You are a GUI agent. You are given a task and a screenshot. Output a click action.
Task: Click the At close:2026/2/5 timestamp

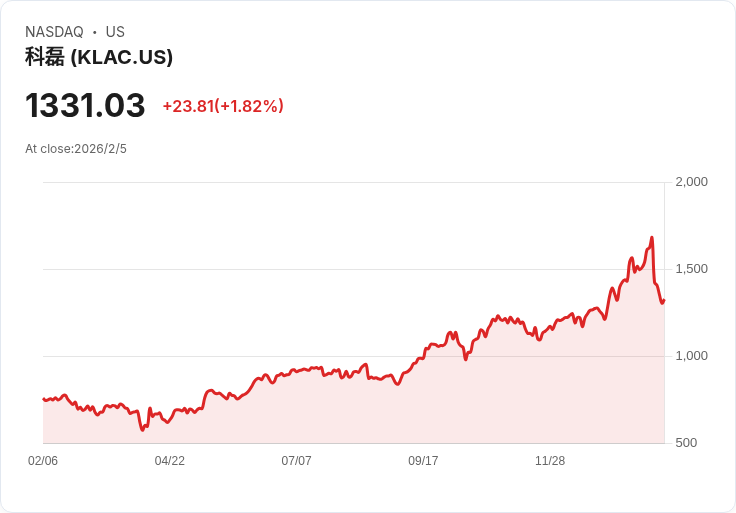76,149
